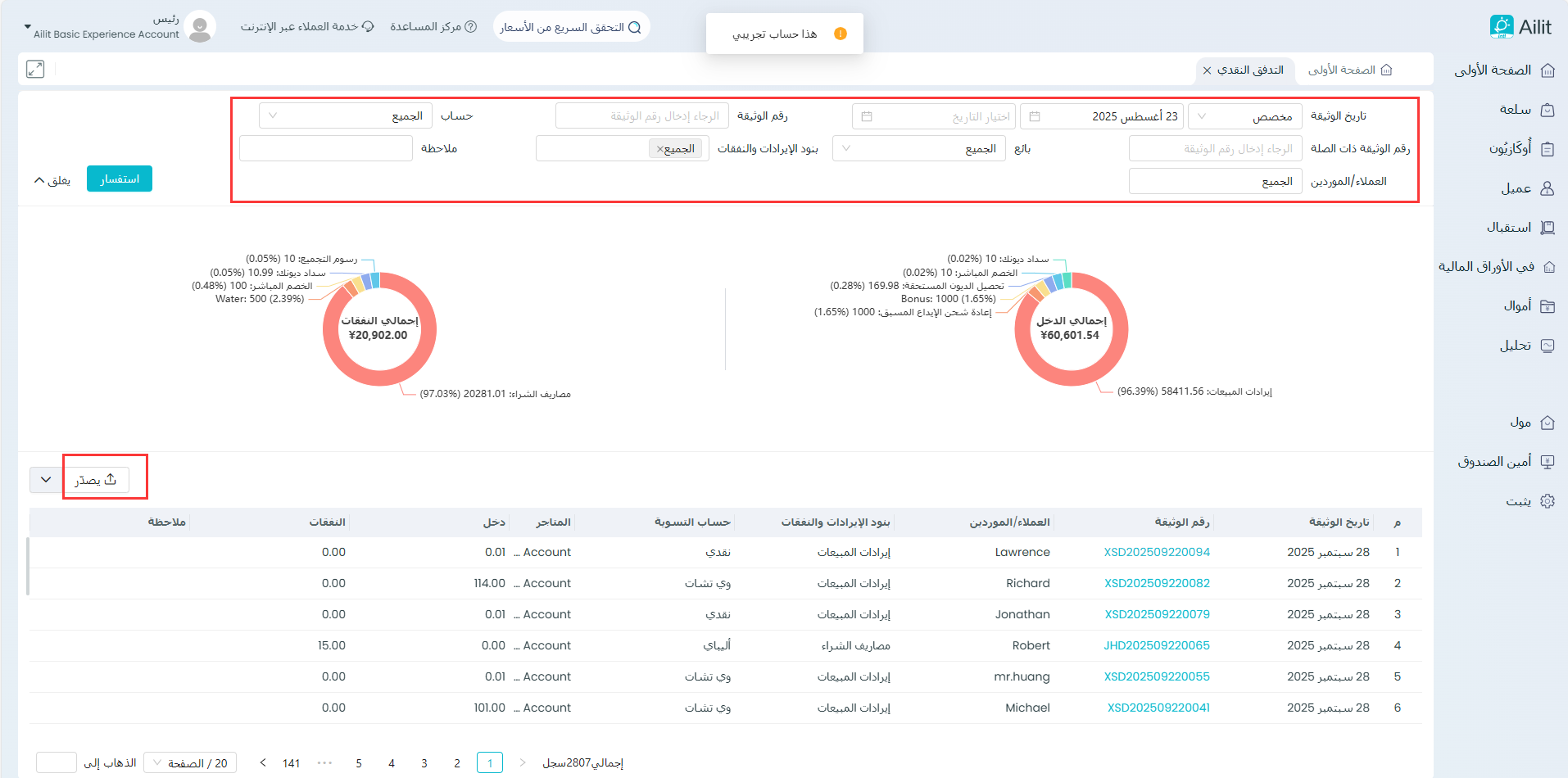
Task: Close the التدفق النقدي tab
Action: tap(1207, 70)
